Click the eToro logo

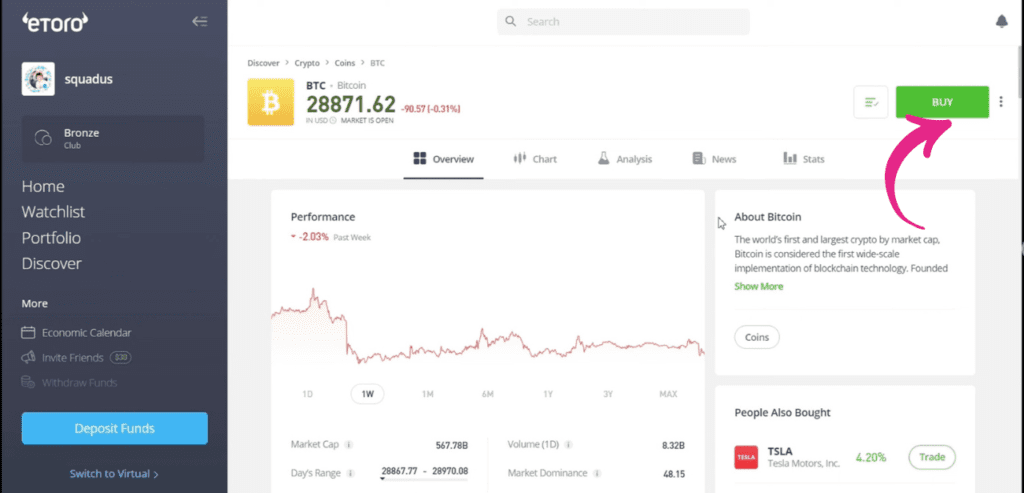(55, 22)
